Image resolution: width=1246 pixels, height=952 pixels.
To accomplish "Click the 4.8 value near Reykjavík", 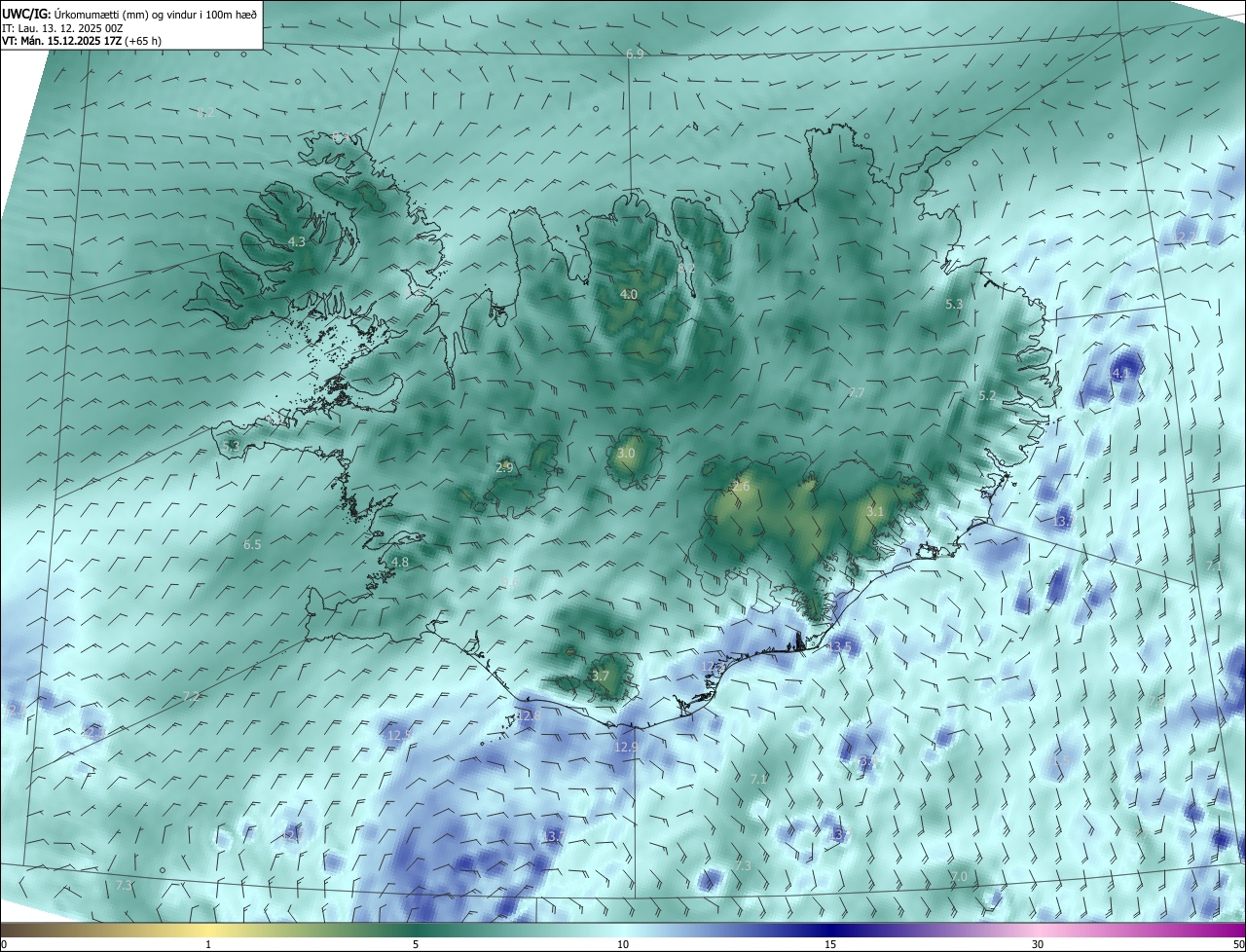I will (400, 563).
